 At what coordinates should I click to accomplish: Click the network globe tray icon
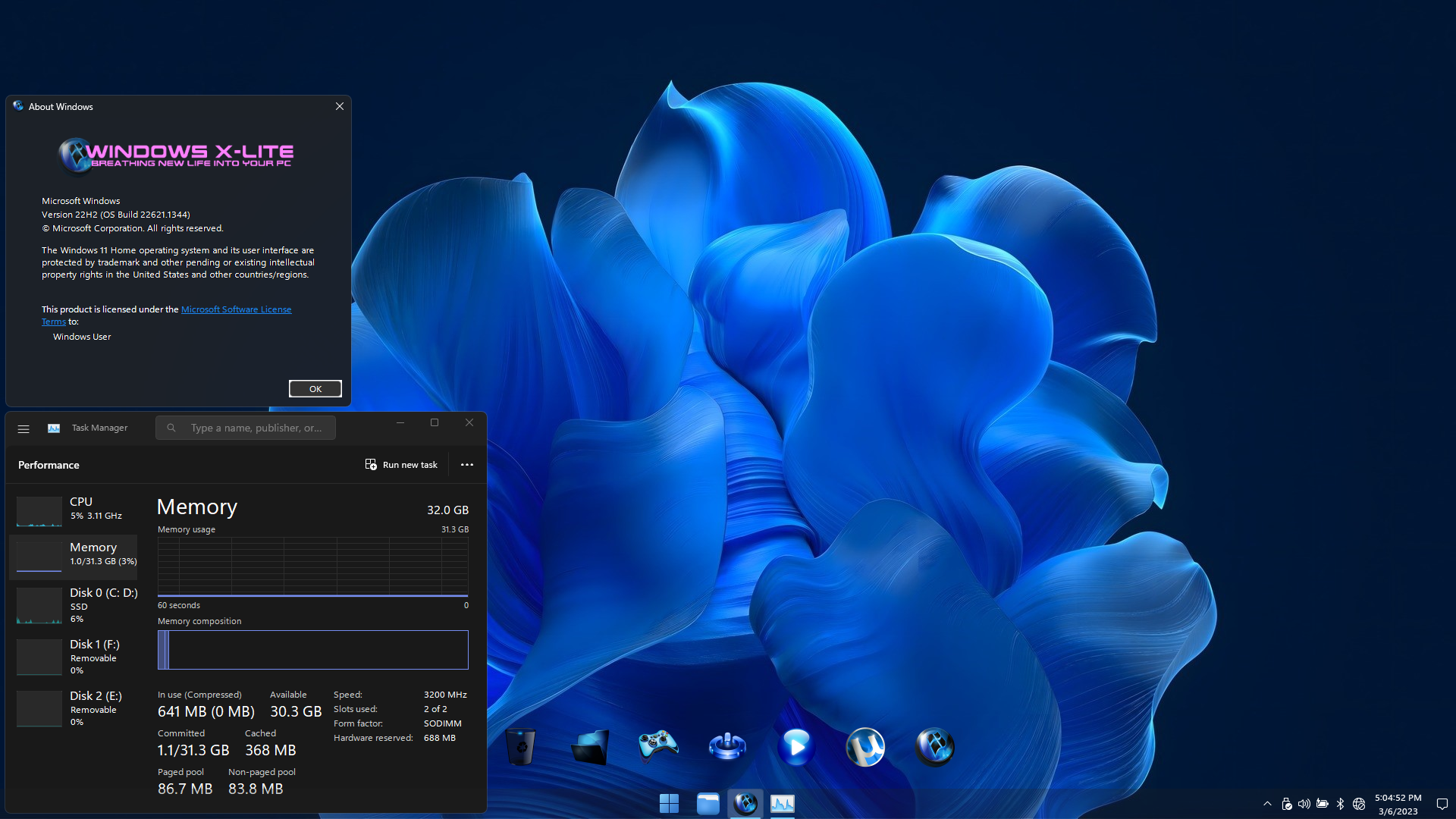tap(1359, 804)
